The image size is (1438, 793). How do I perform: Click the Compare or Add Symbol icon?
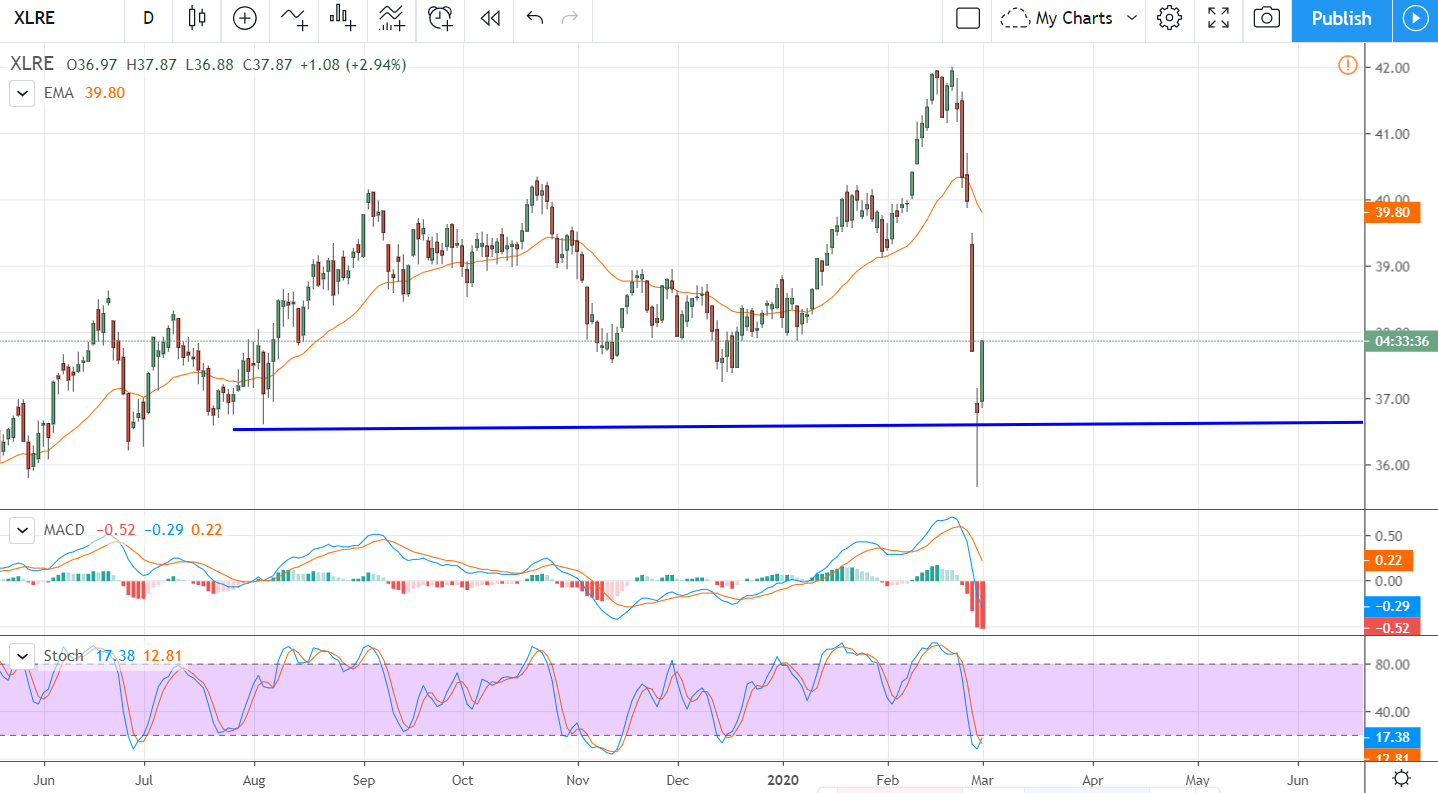click(244, 18)
